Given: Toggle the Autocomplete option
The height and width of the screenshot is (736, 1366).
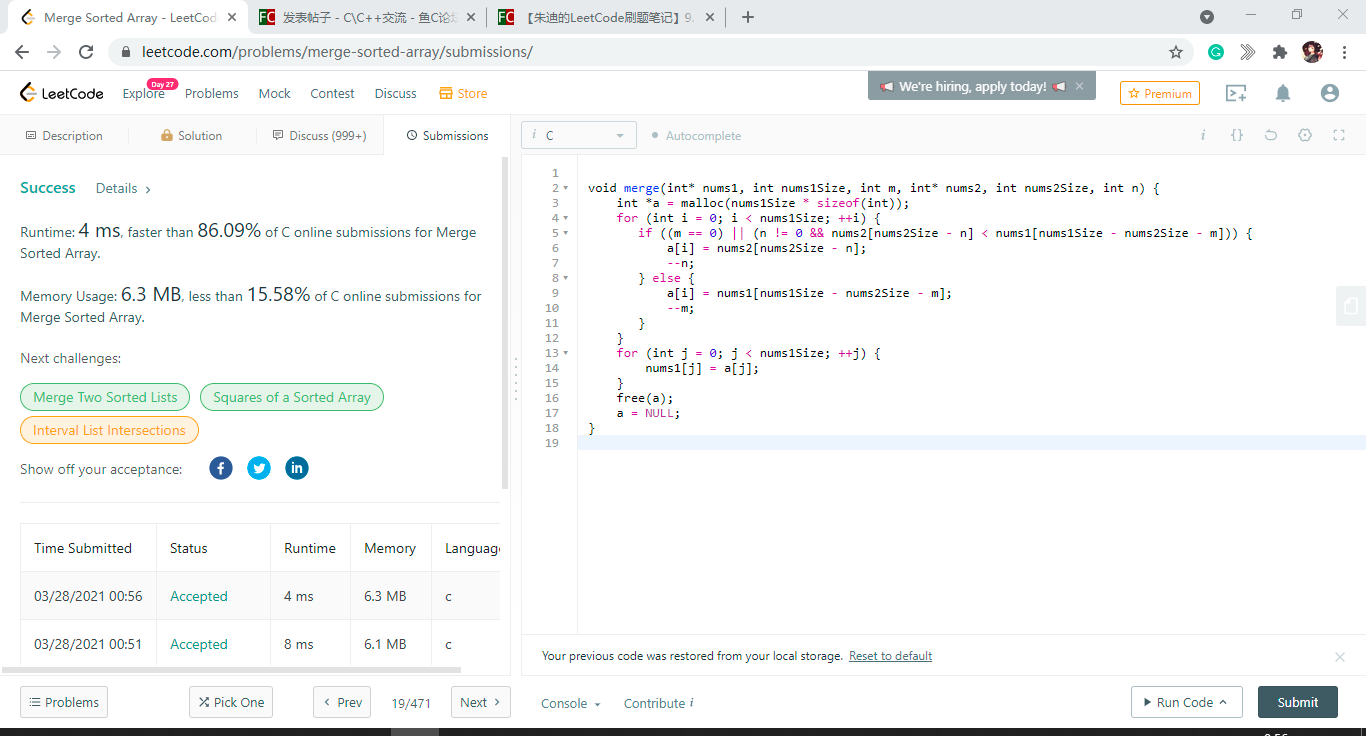Looking at the screenshot, I should [696, 136].
